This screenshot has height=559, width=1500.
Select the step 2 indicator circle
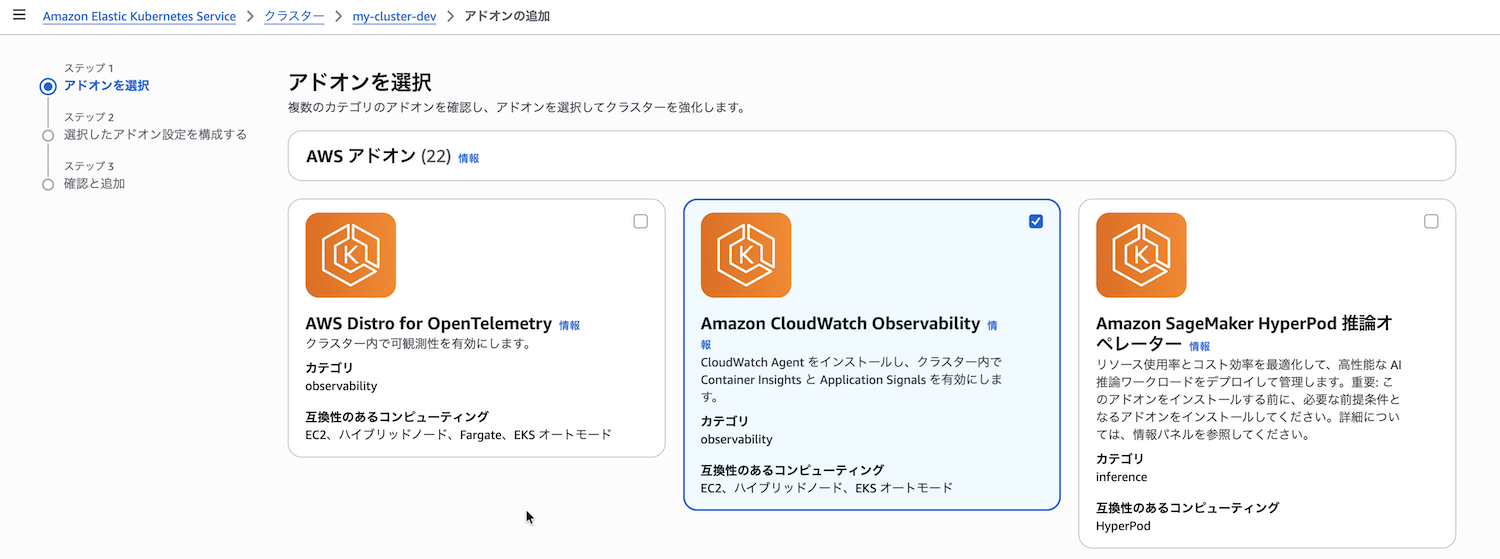(x=48, y=135)
